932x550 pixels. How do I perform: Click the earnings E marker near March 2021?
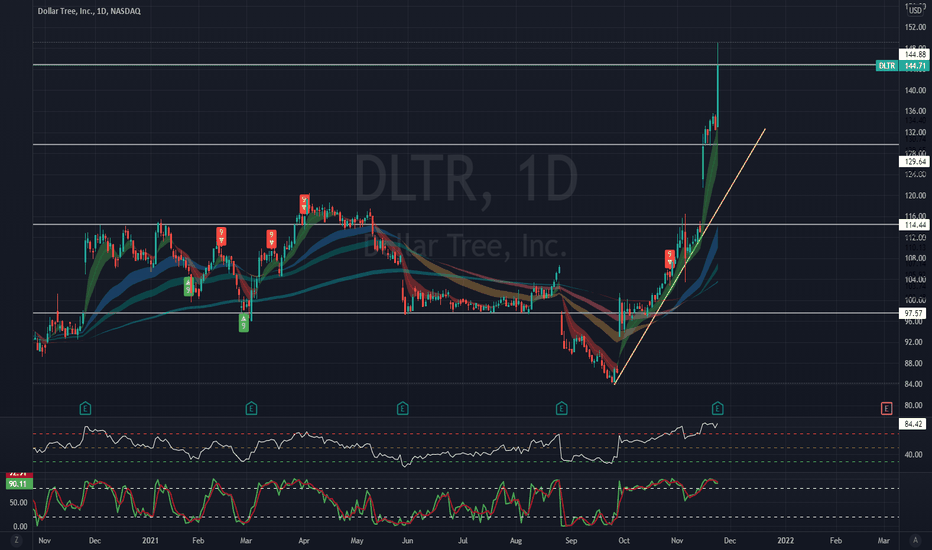(251, 408)
